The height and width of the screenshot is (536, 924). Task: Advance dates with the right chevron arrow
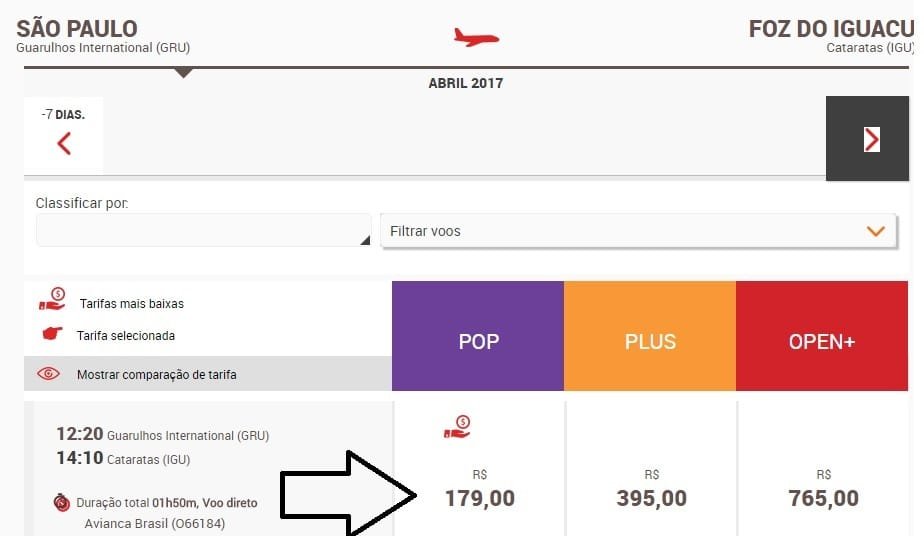coord(871,140)
